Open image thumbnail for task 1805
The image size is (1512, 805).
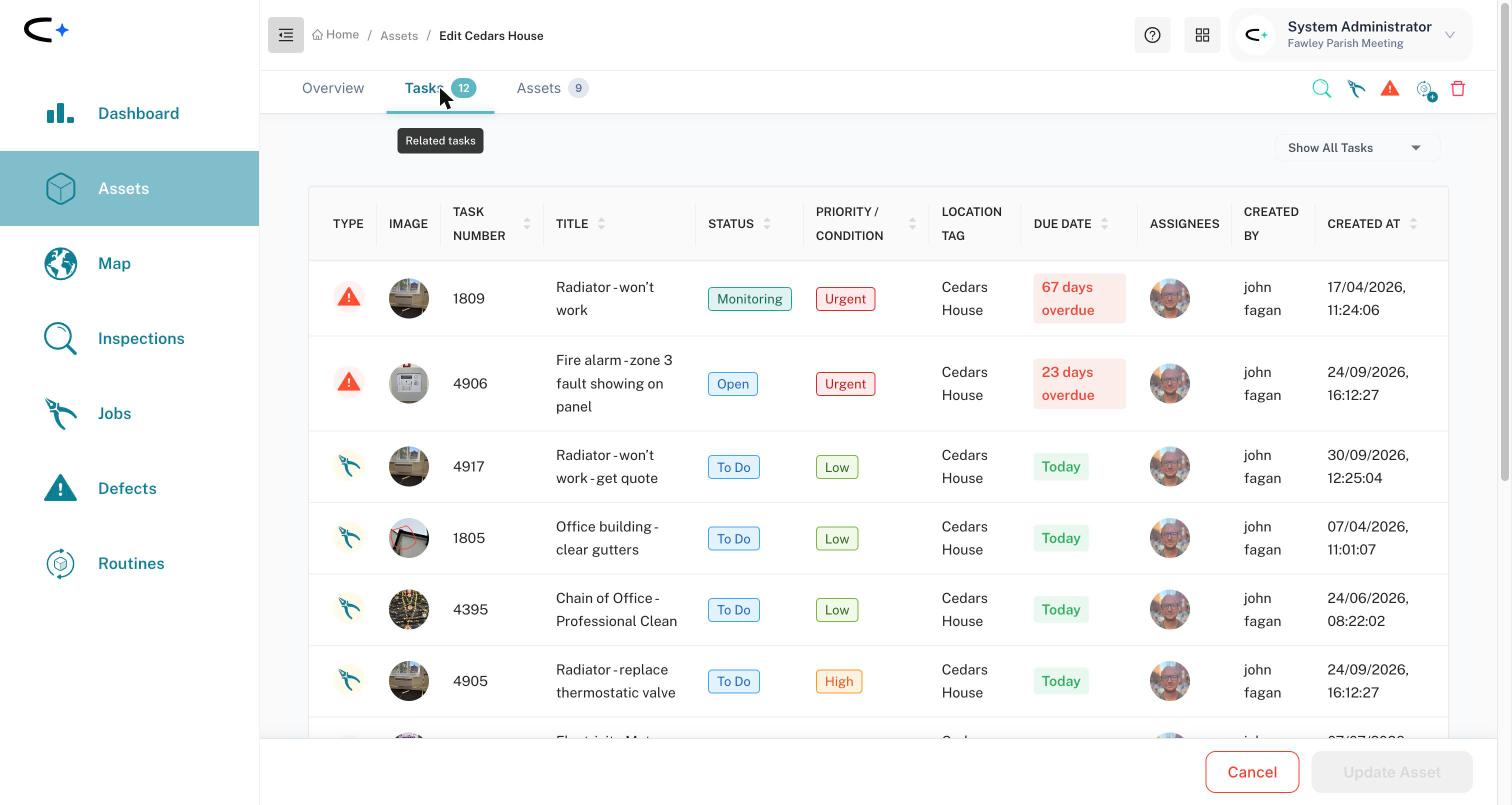click(409, 538)
